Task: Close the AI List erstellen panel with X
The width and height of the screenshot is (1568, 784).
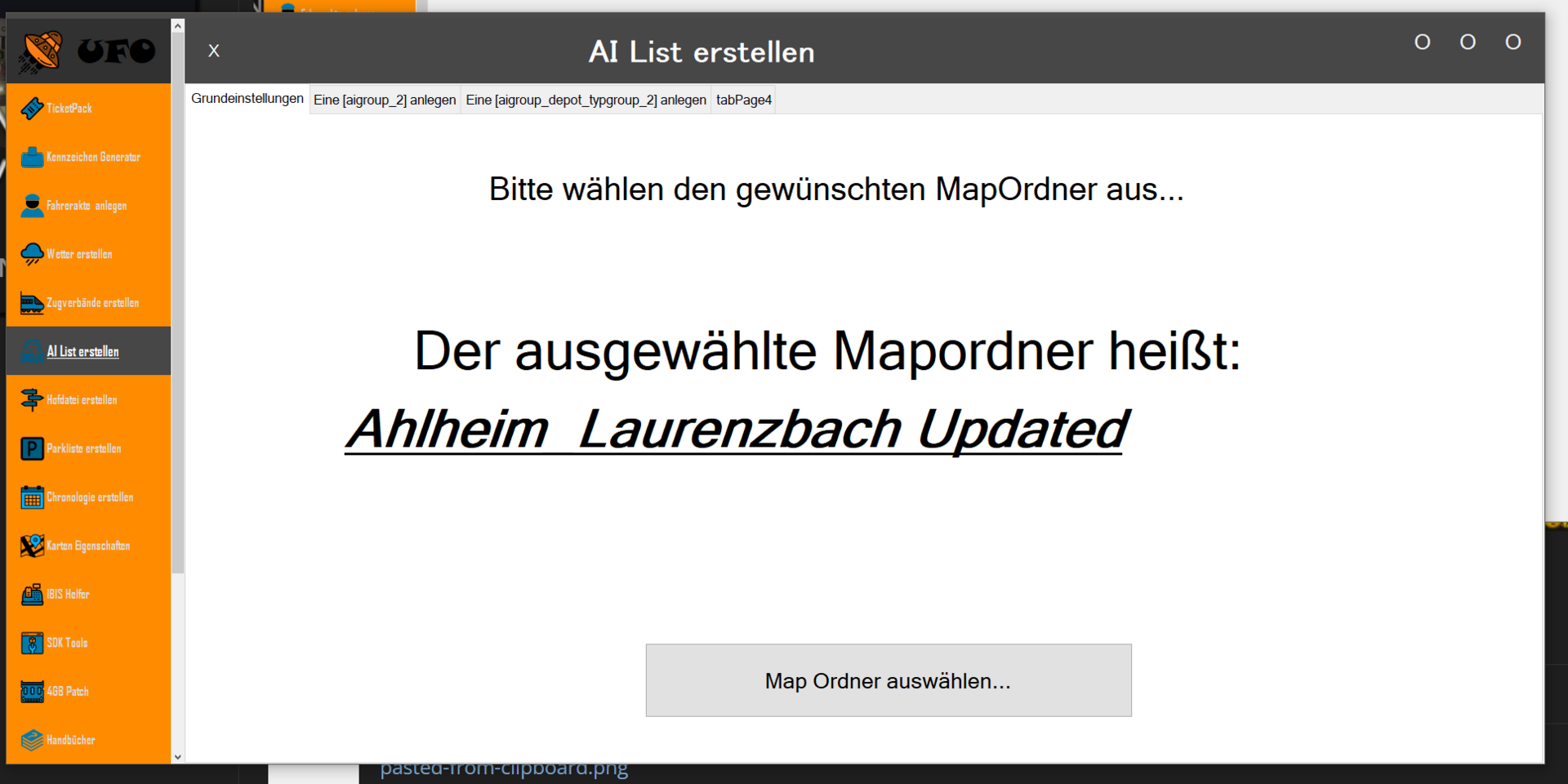Action: (214, 51)
